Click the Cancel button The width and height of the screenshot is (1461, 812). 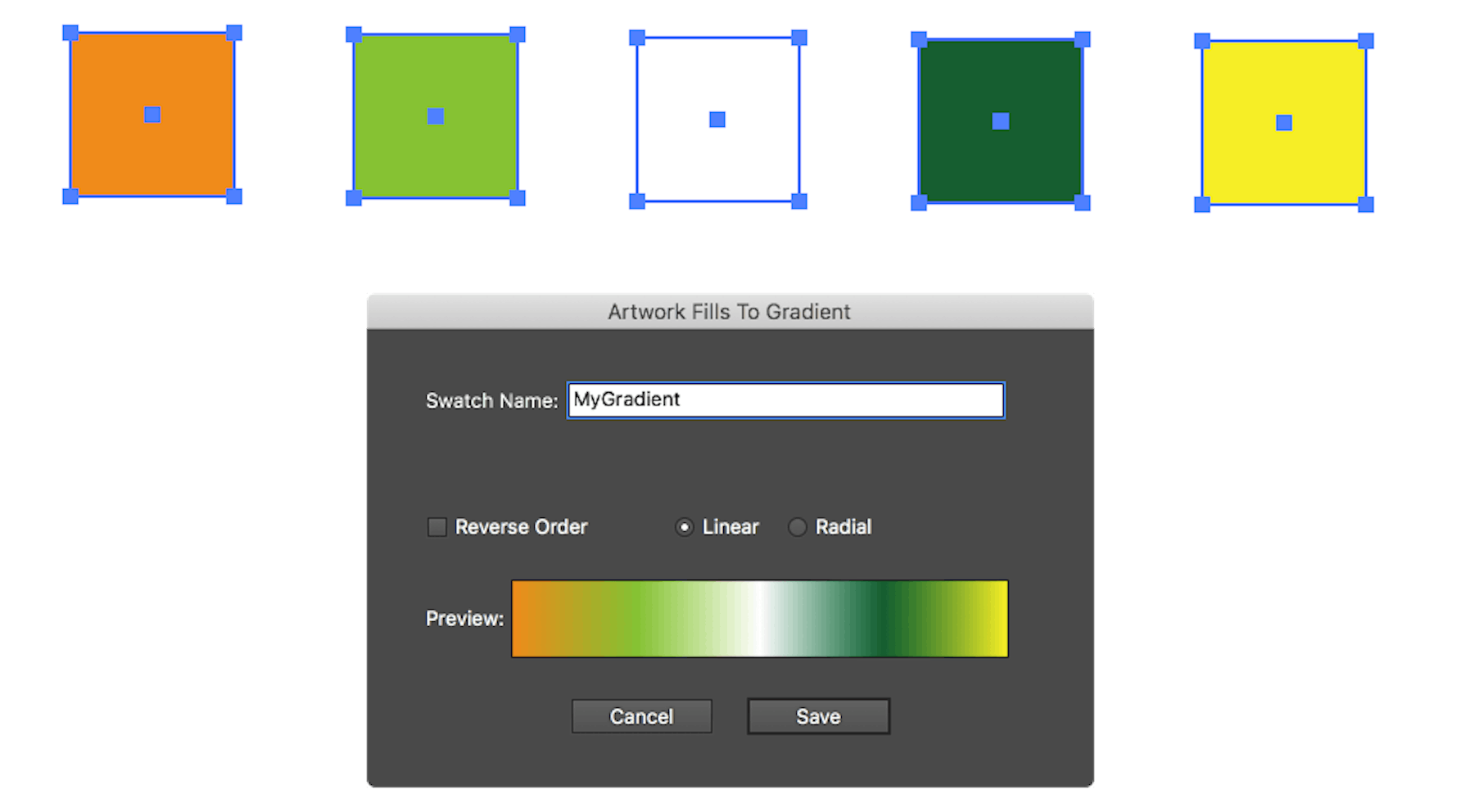(641, 715)
